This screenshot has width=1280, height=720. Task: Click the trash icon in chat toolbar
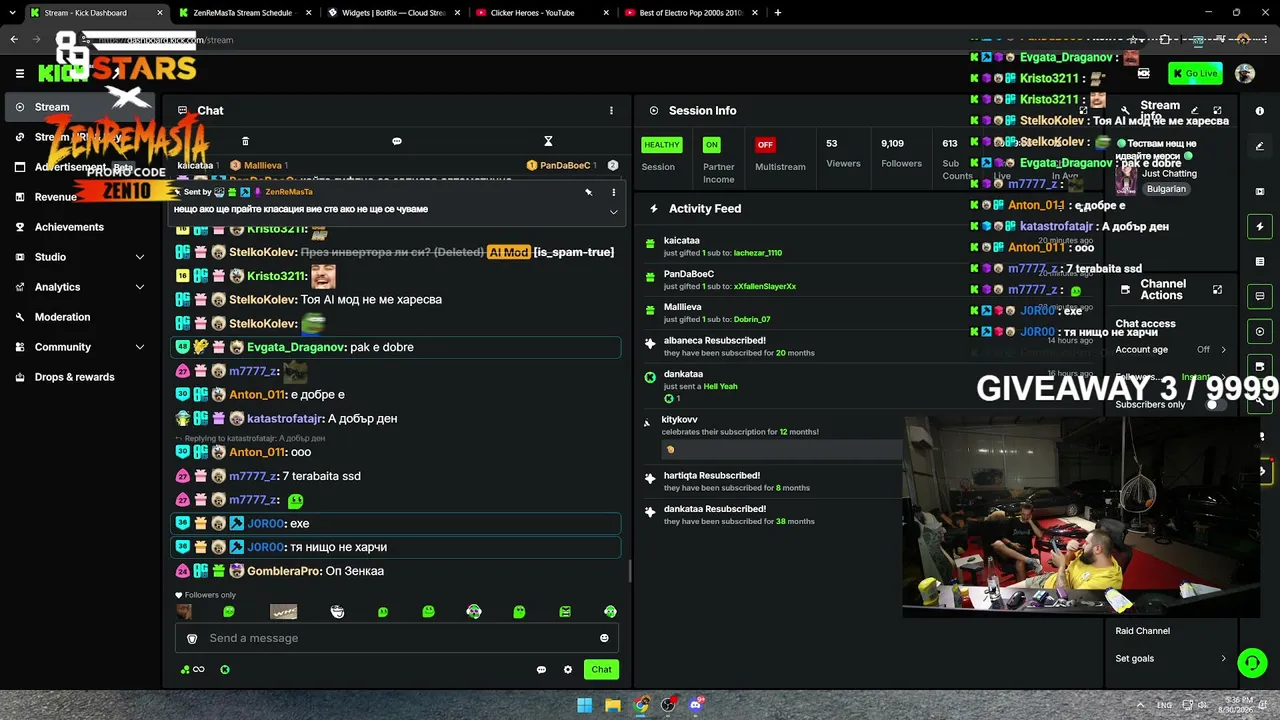click(x=245, y=141)
